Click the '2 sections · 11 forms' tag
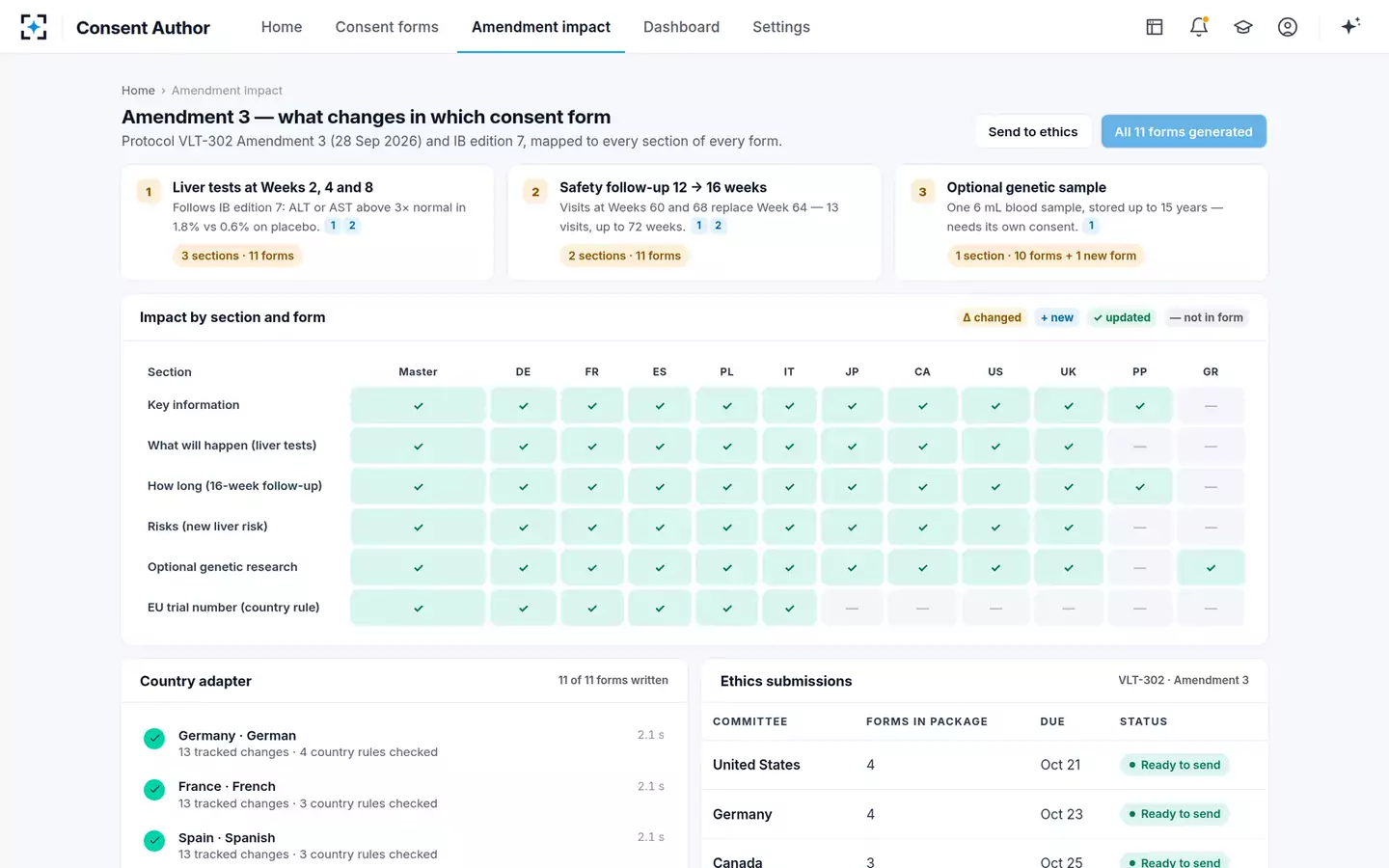Image resolution: width=1389 pixels, height=868 pixels. [624, 256]
